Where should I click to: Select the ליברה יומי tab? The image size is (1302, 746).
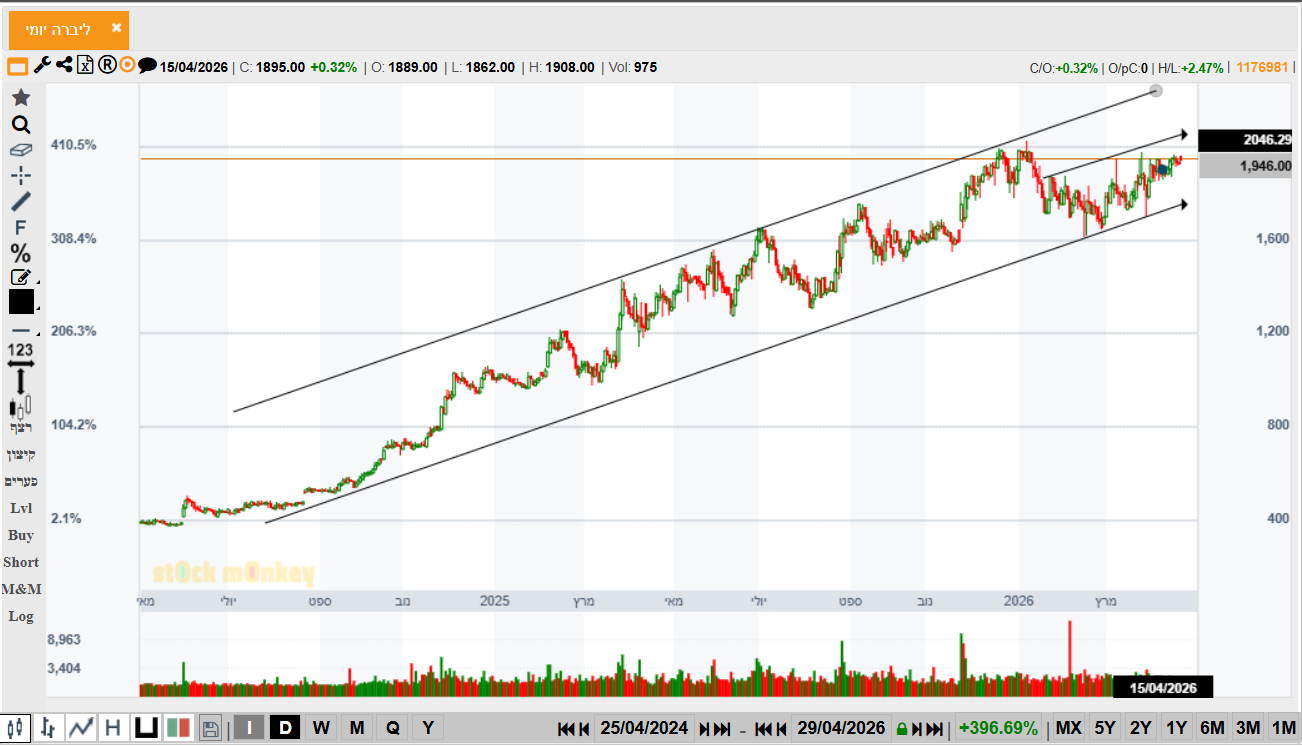[x=69, y=30]
